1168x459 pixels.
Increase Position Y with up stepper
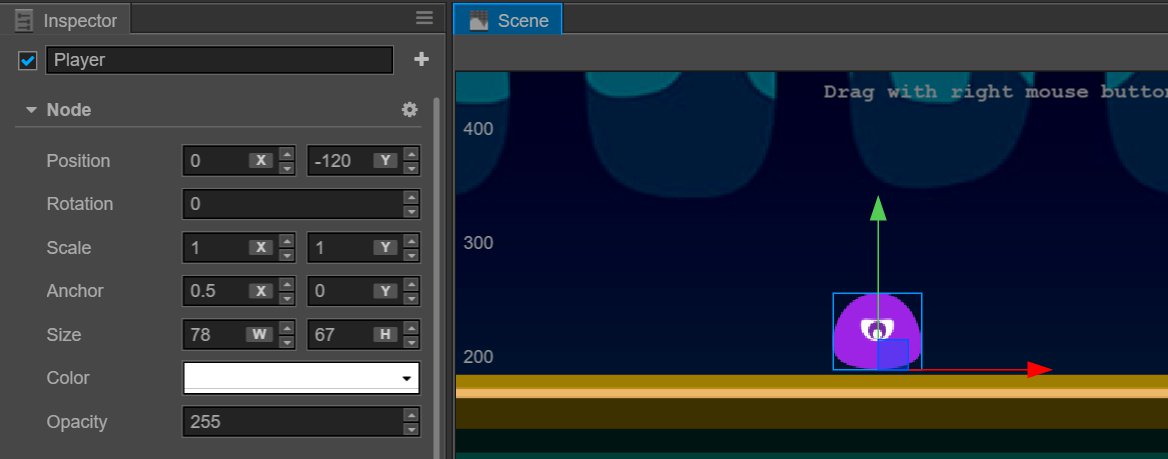pyautogui.click(x=411, y=154)
